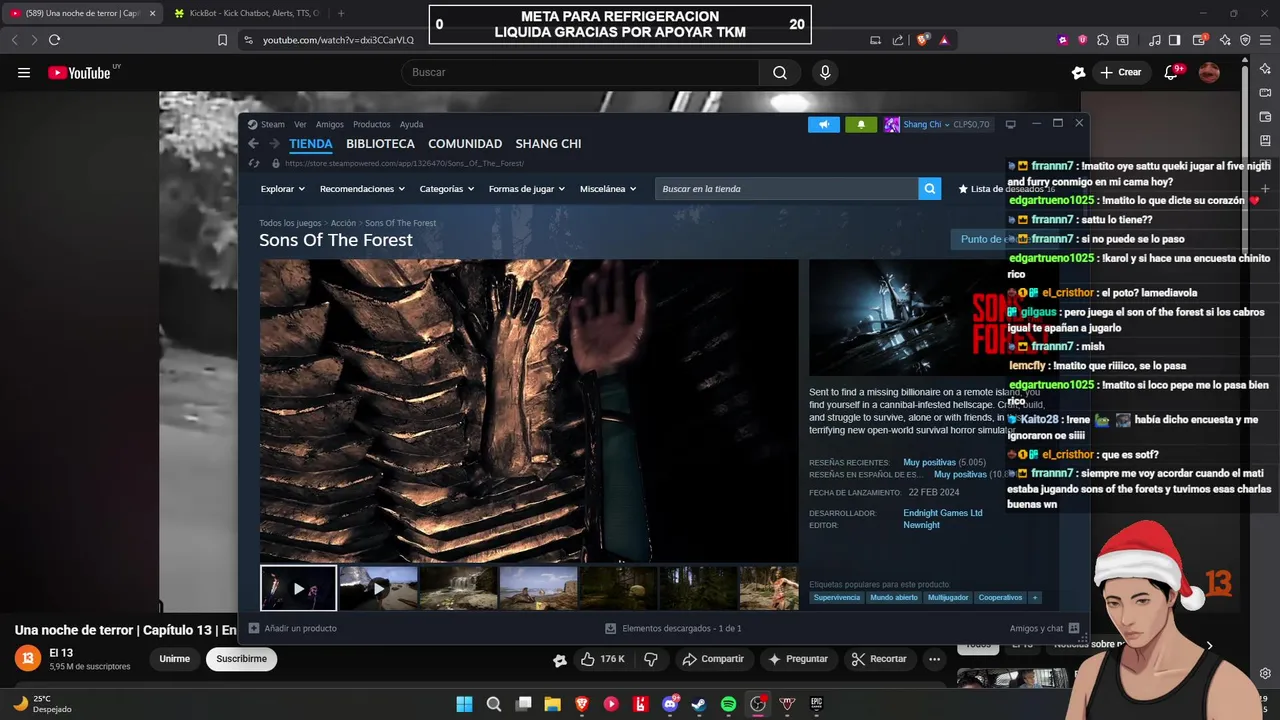Open Steam notifications green bell

(861, 124)
